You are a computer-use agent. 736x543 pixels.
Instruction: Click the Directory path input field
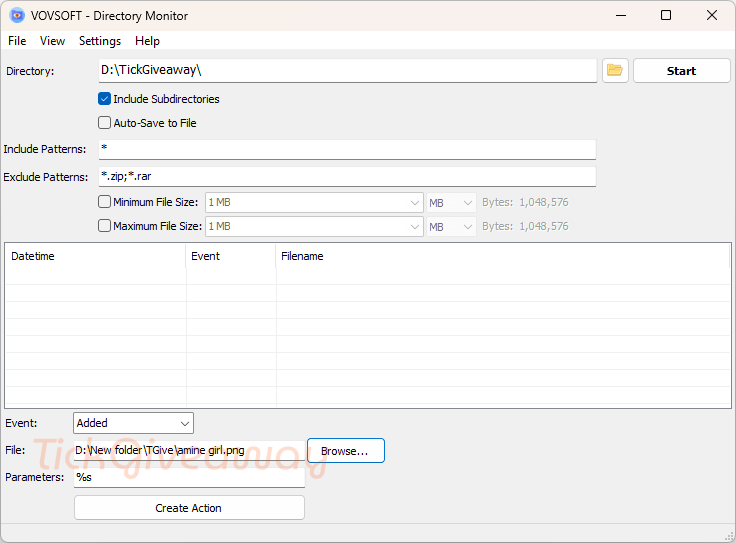(x=347, y=70)
